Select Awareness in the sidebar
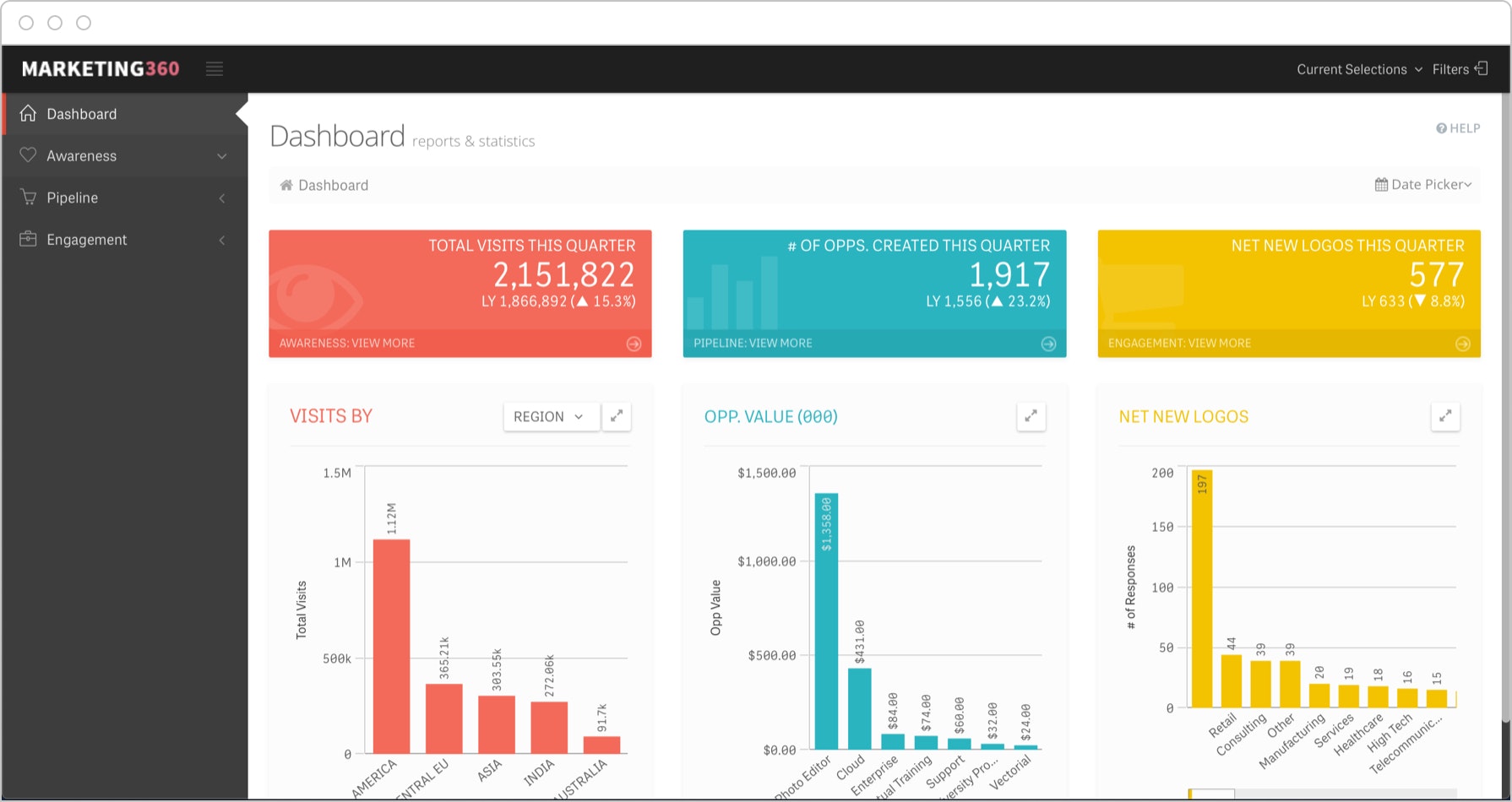 pyautogui.click(x=125, y=156)
